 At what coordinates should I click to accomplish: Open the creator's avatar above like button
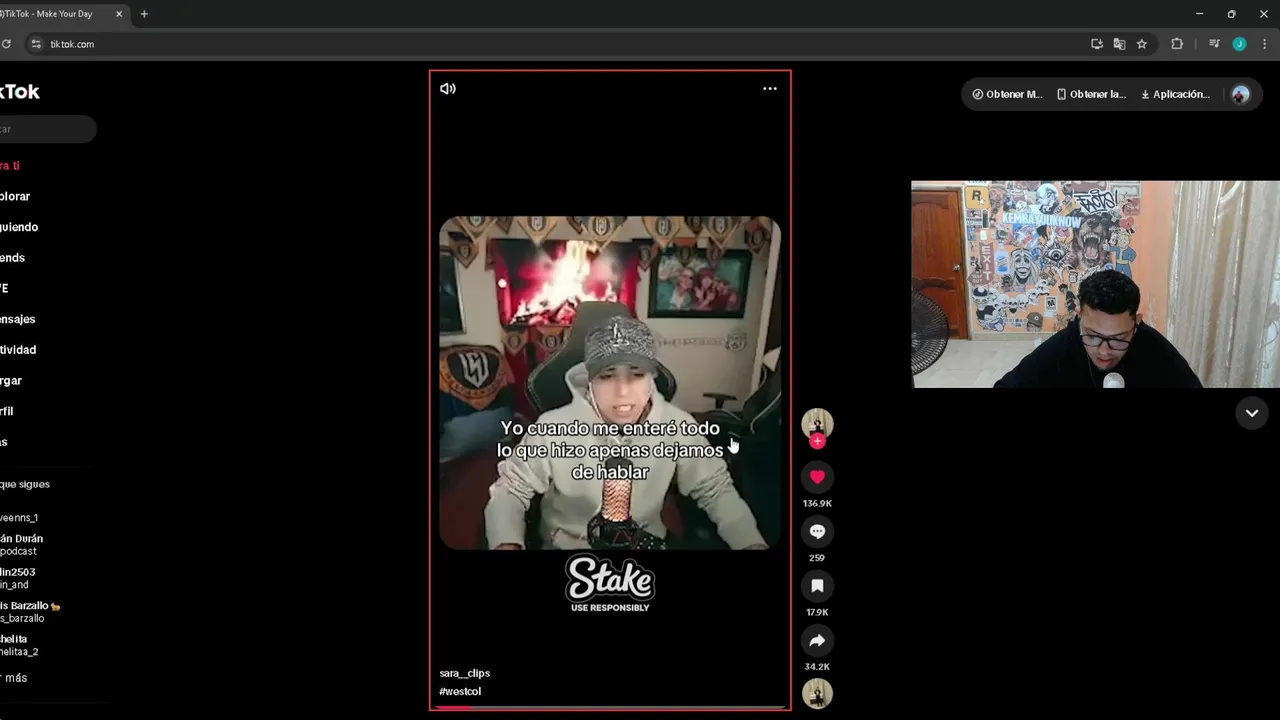coord(817,423)
